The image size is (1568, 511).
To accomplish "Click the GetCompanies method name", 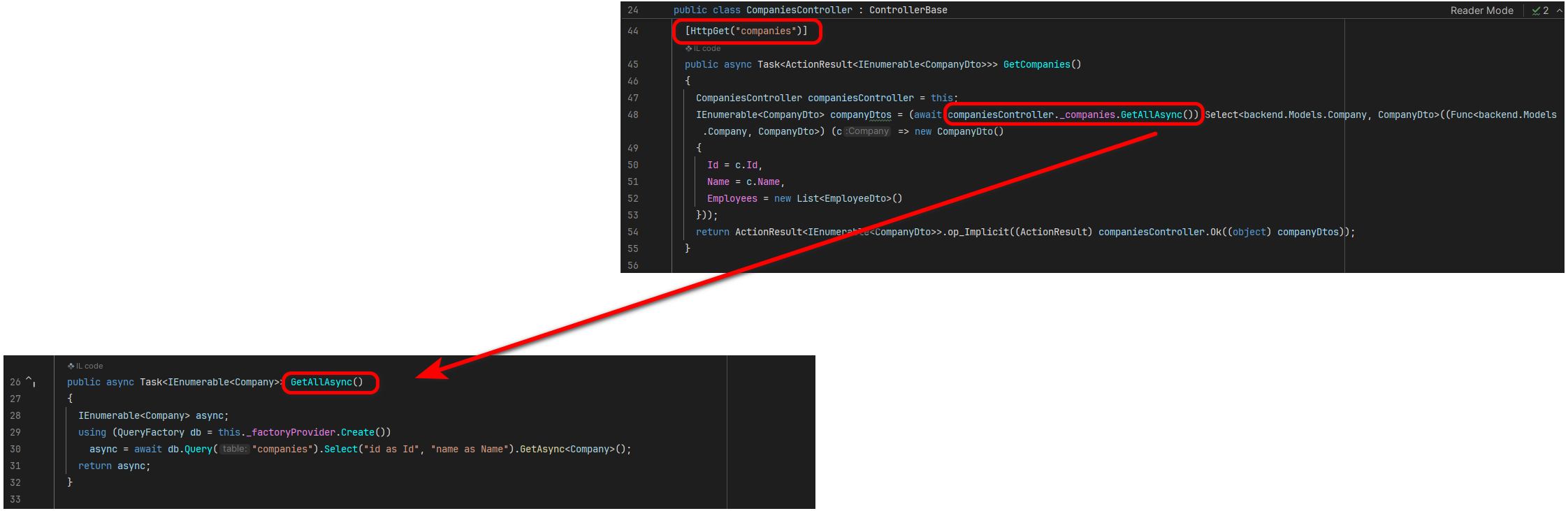I will (1036, 64).
